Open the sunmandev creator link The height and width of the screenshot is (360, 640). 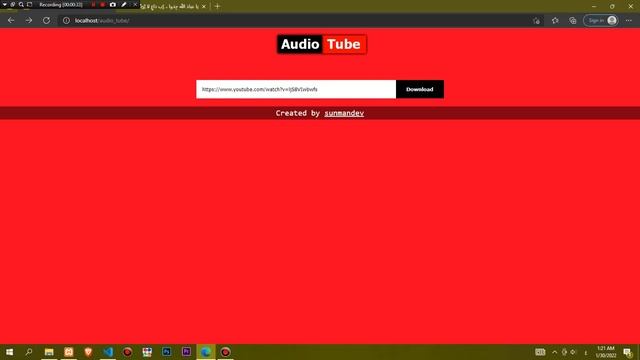click(344, 113)
